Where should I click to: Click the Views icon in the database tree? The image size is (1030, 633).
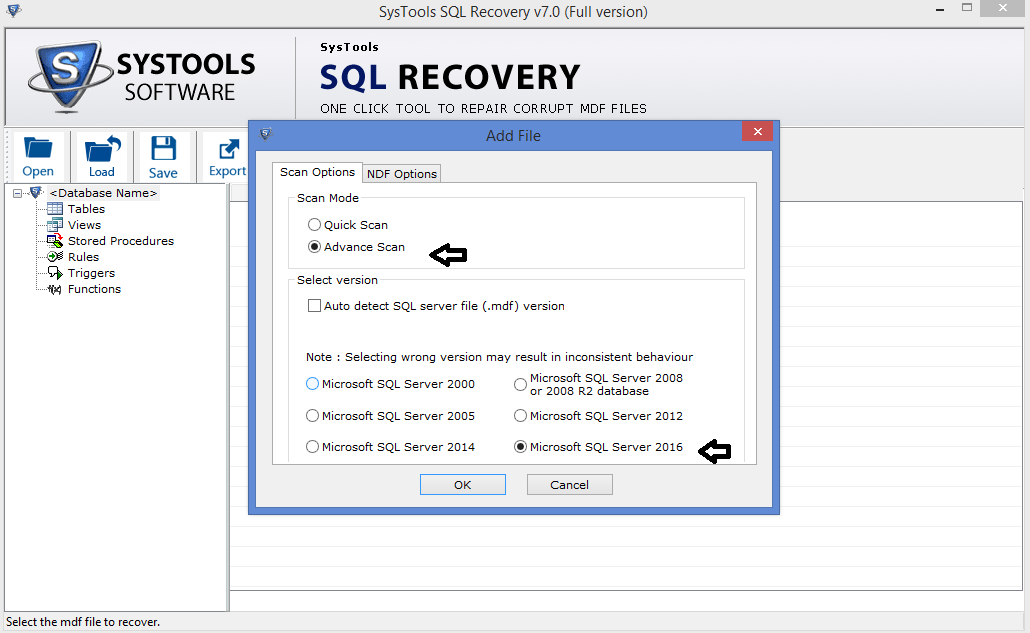(55, 225)
